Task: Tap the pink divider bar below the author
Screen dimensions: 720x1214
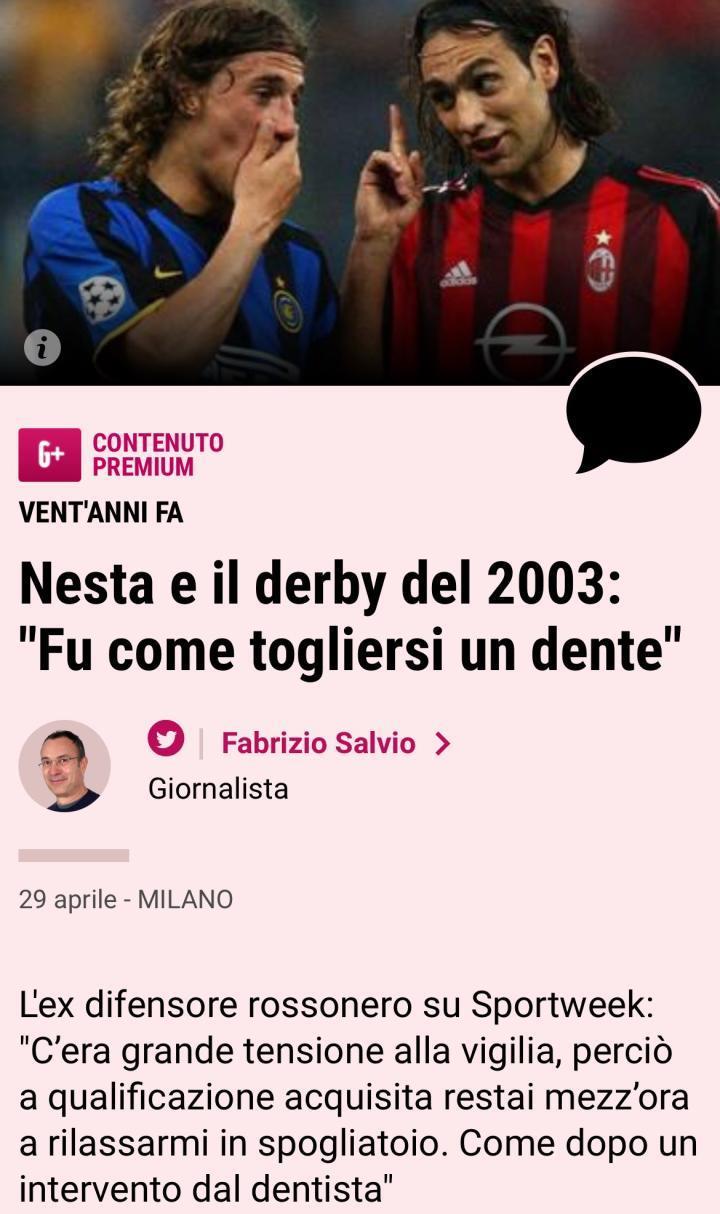Action: click(x=74, y=855)
